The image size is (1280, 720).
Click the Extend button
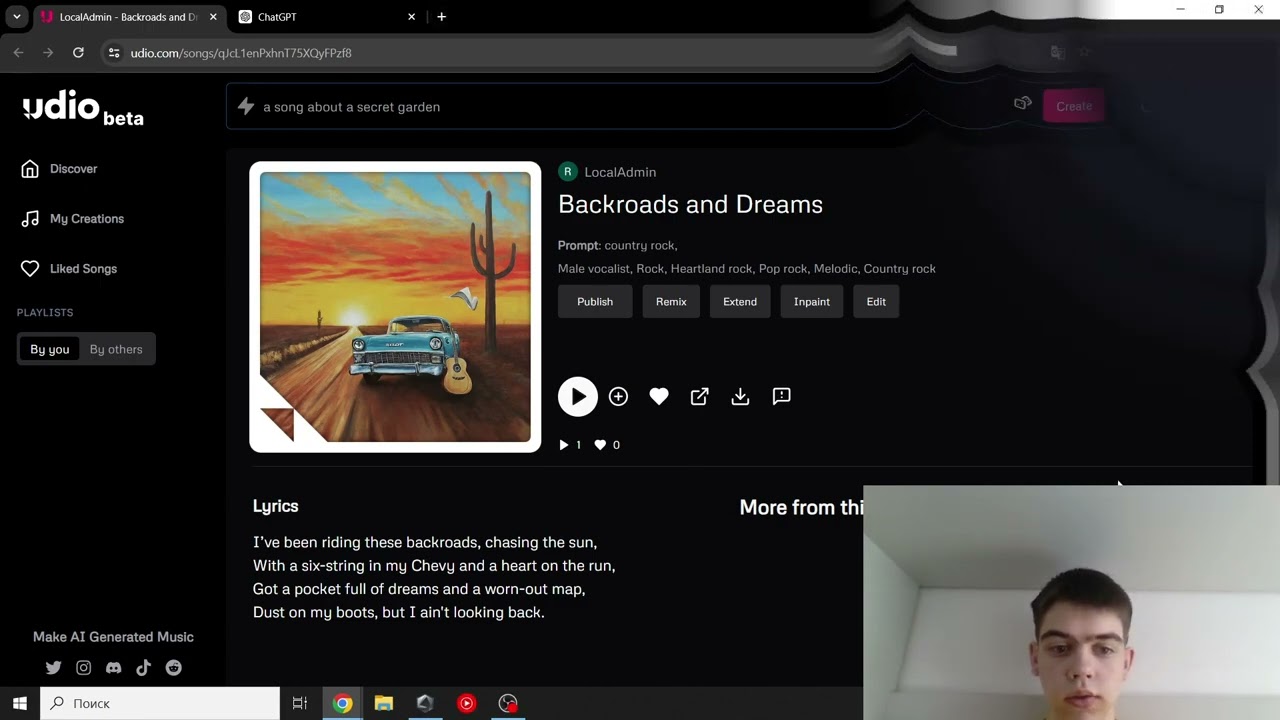[740, 301]
